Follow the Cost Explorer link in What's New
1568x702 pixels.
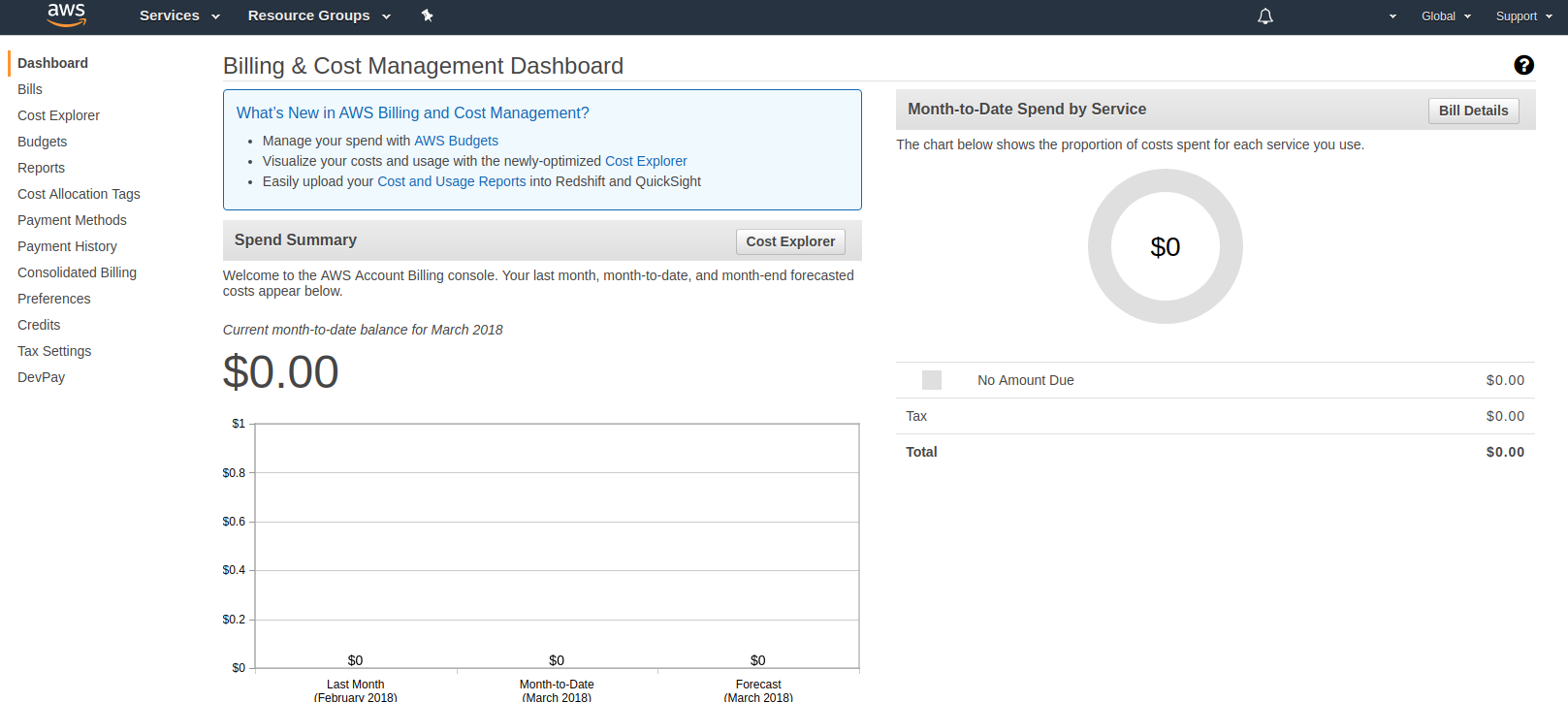646,161
